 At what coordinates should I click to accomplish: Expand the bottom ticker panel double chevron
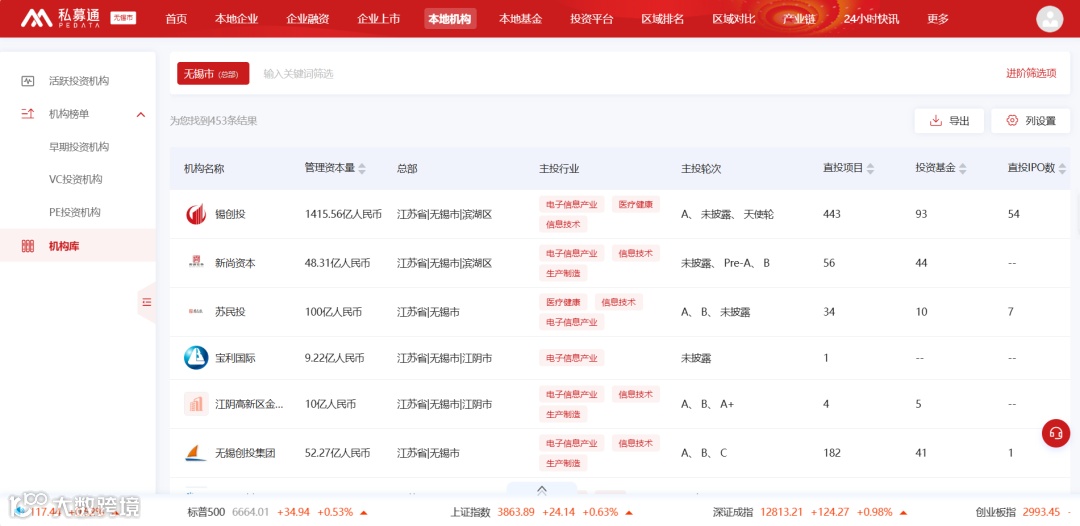(542, 490)
